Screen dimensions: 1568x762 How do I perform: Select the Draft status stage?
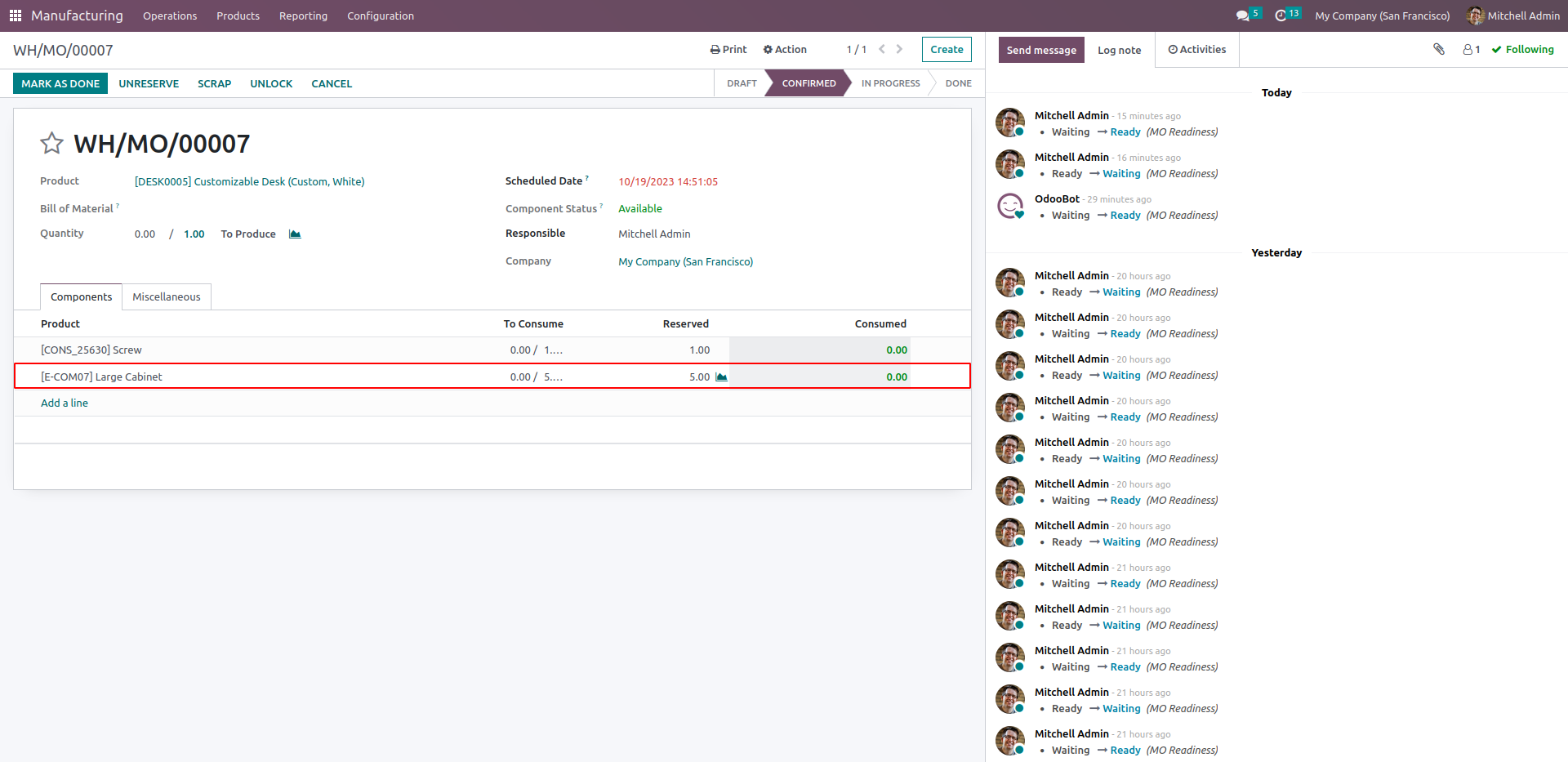[x=742, y=83]
